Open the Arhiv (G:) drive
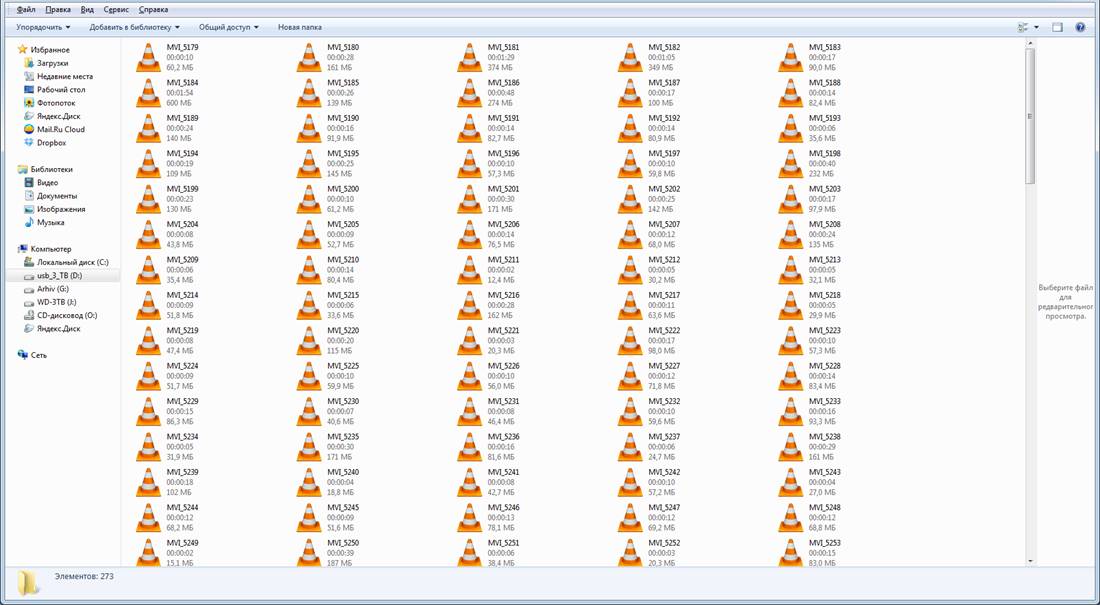The height and width of the screenshot is (605, 1100). tap(53, 289)
